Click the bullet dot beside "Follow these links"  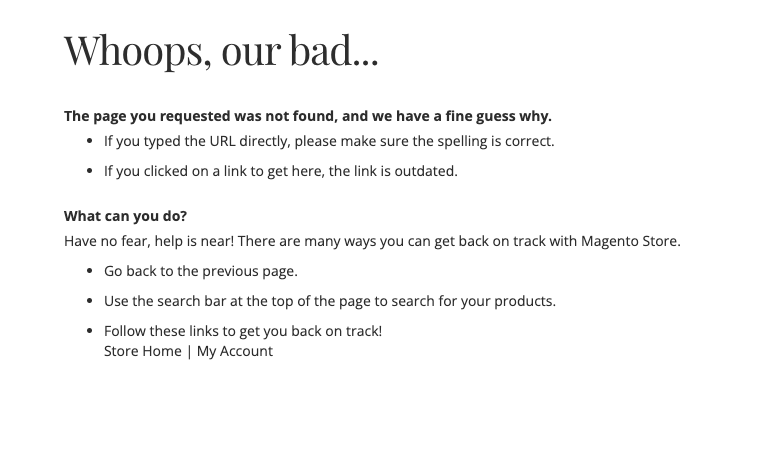point(91,331)
